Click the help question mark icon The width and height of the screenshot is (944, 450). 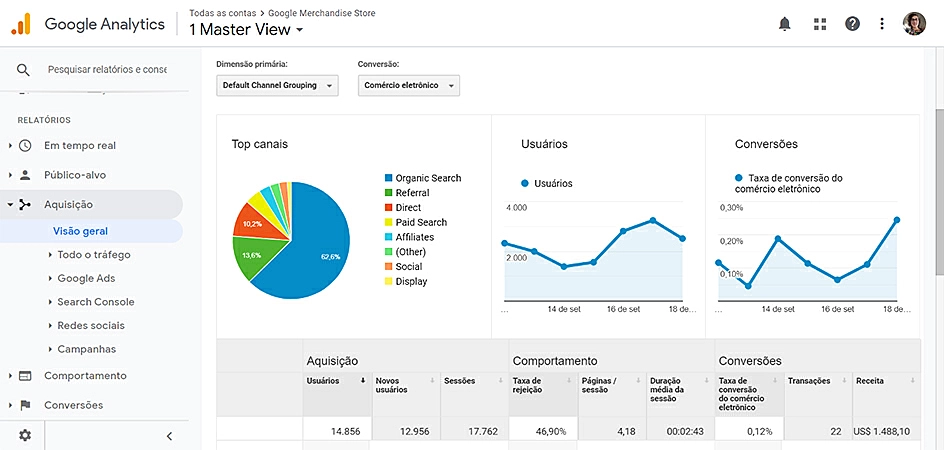pyautogui.click(x=852, y=24)
